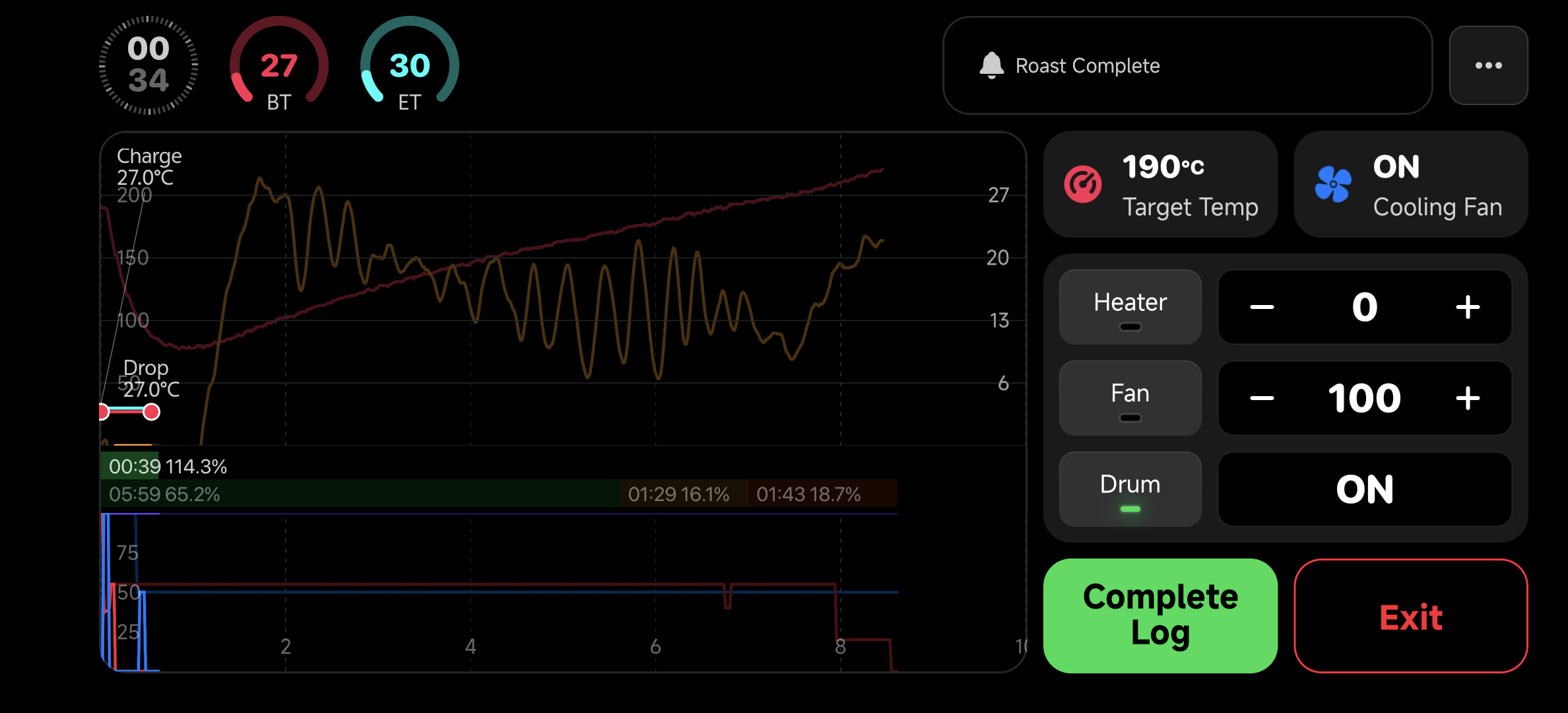Click the Roast Complete bell icon
Viewport: 1568px width, 713px height.
pyautogui.click(x=991, y=65)
